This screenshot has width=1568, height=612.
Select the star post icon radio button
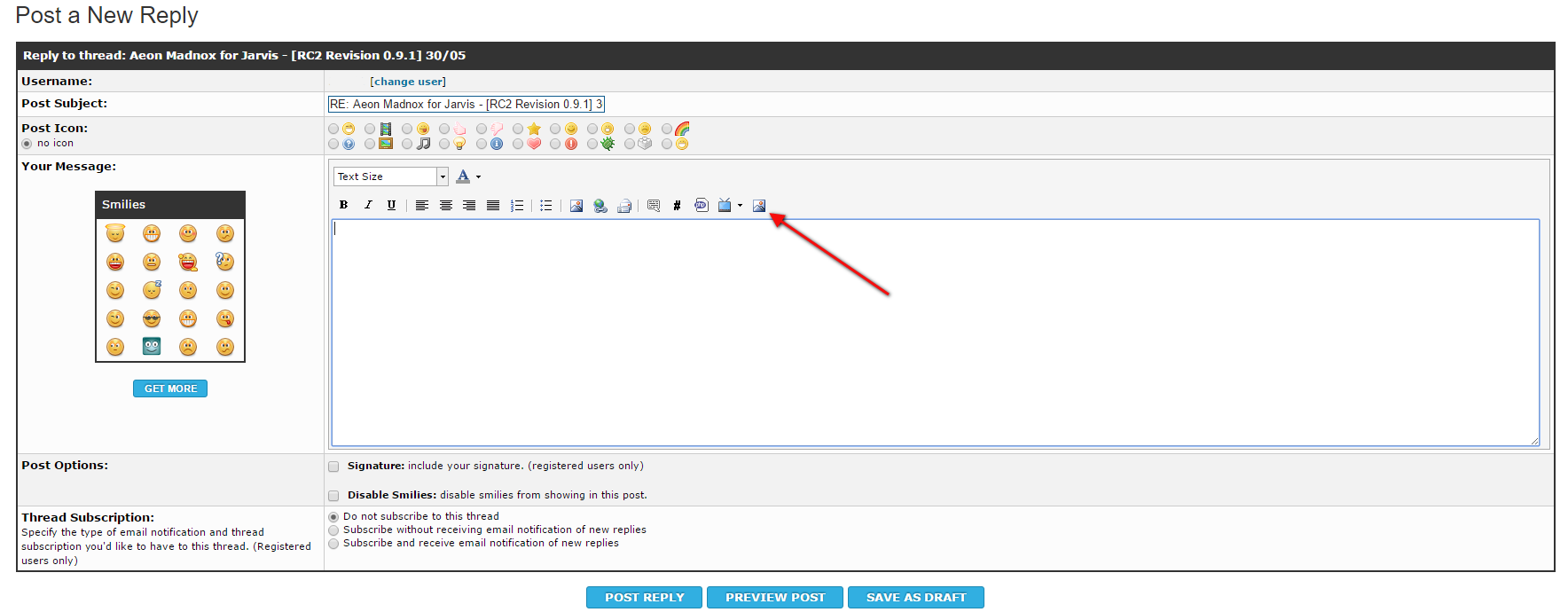[x=519, y=129]
